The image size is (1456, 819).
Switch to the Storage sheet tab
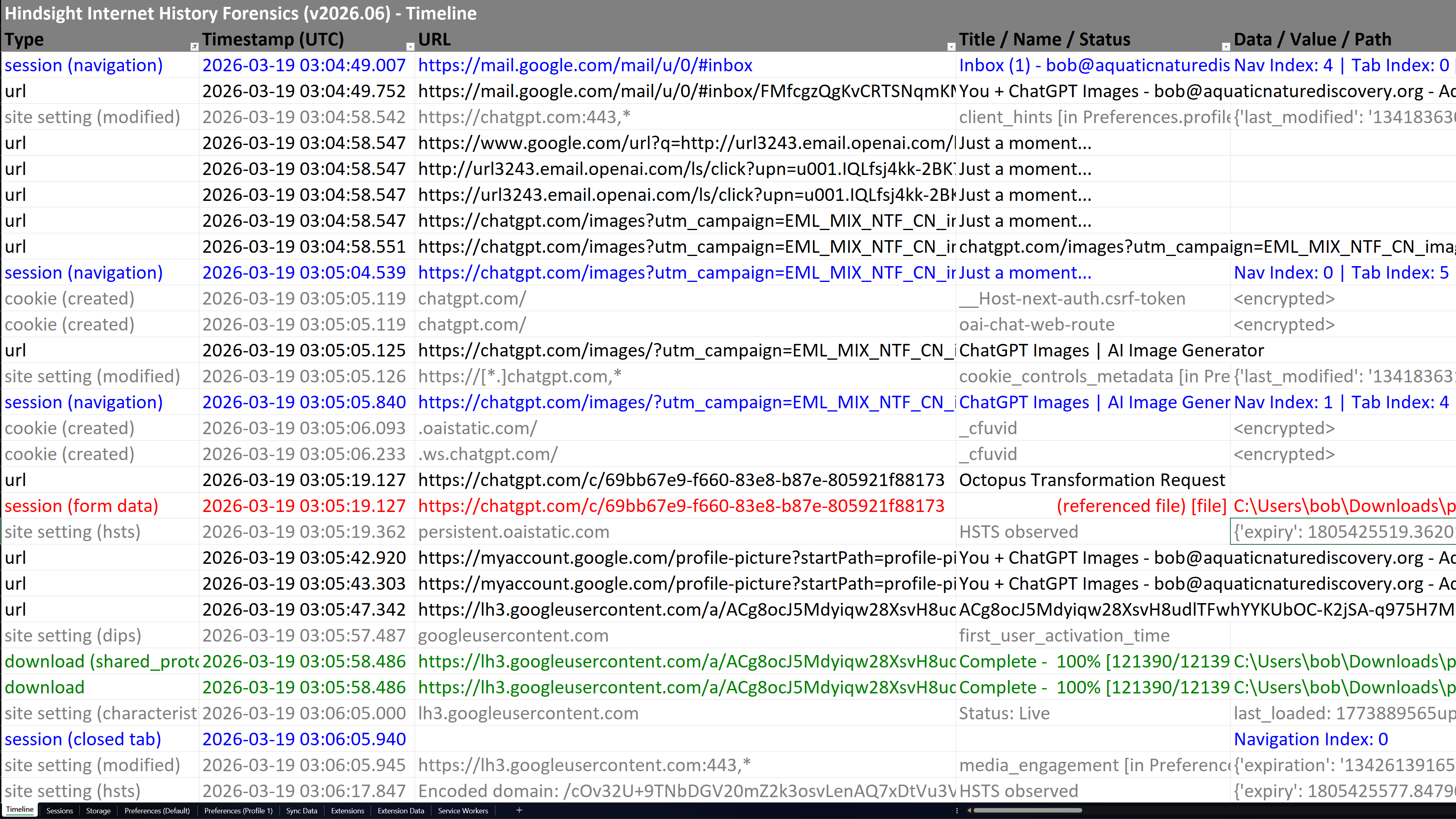coord(98,810)
